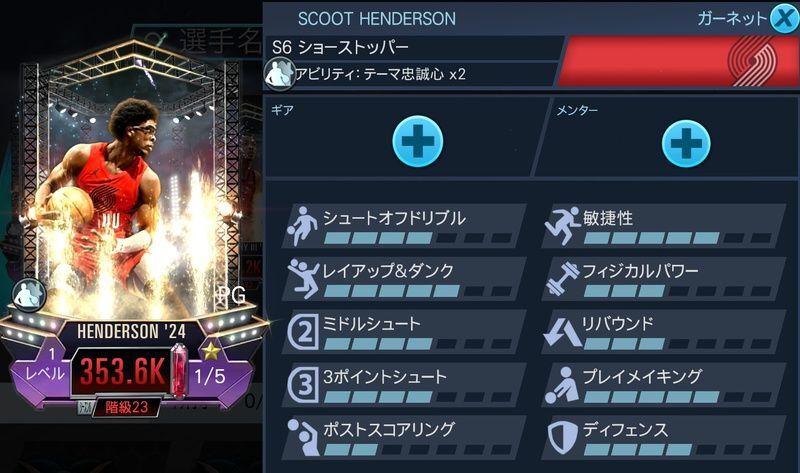Click the フィジカルパワー dumbbell icon
This screenshot has width=800, height=473.
pos(563,279)
